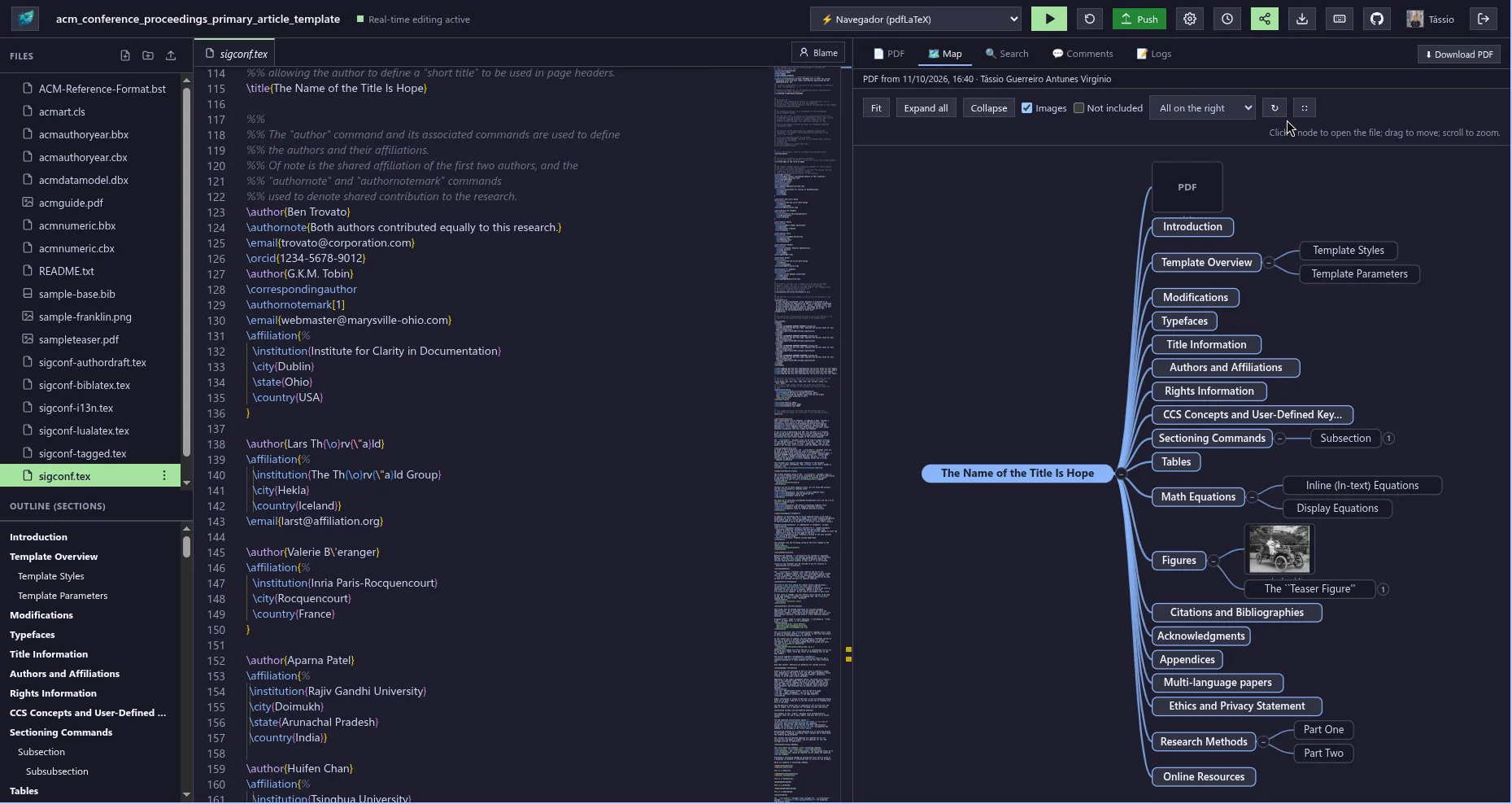Click the vintage car image thumbnail node

1279,549
